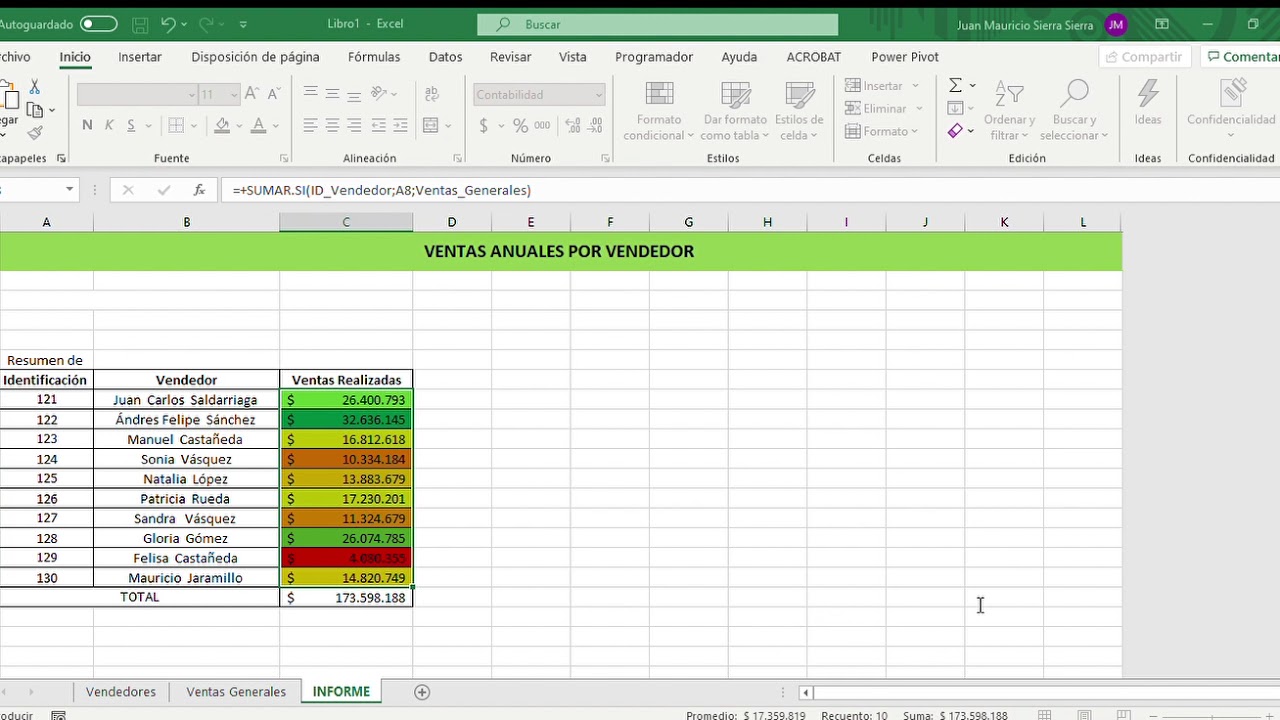Open Formato condicional menu
The width and height of the screenshot is (1280, 720).
(x=657, y=110)
